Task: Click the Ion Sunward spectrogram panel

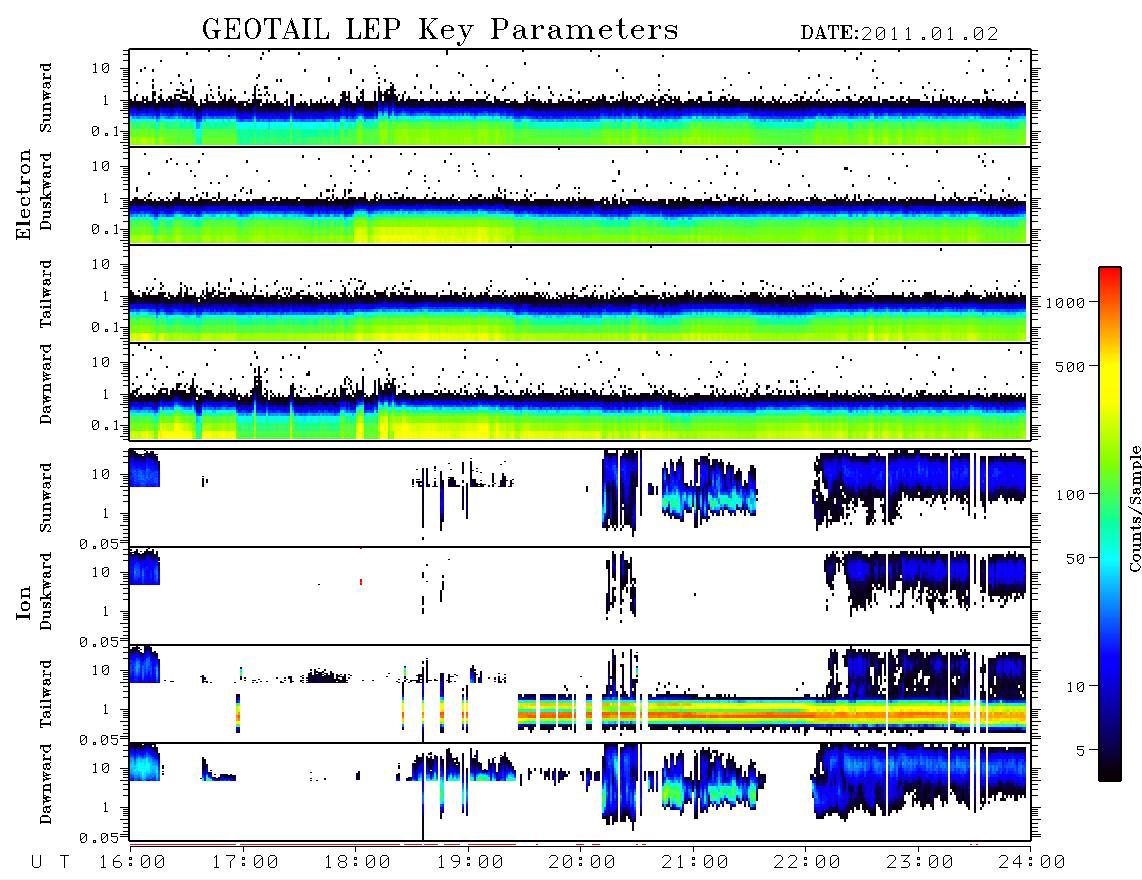Action: [x=580, y=498]
